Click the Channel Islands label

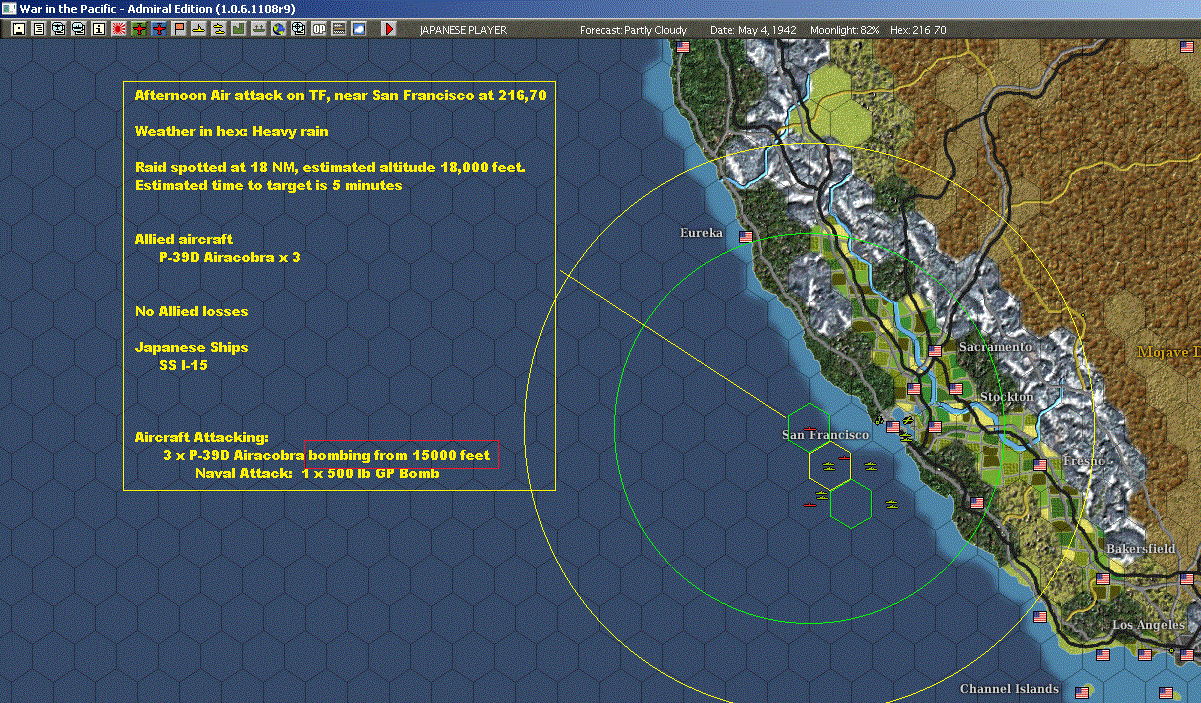click(1009, 689)
